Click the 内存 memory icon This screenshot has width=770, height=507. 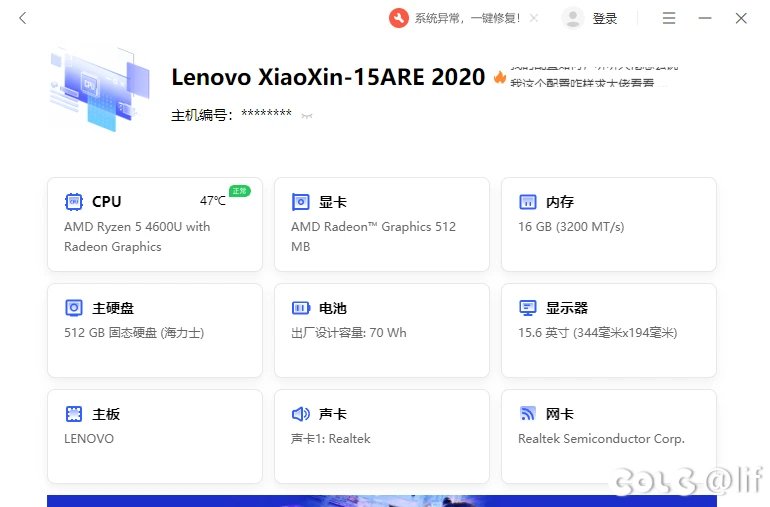[x=528, y=202]
